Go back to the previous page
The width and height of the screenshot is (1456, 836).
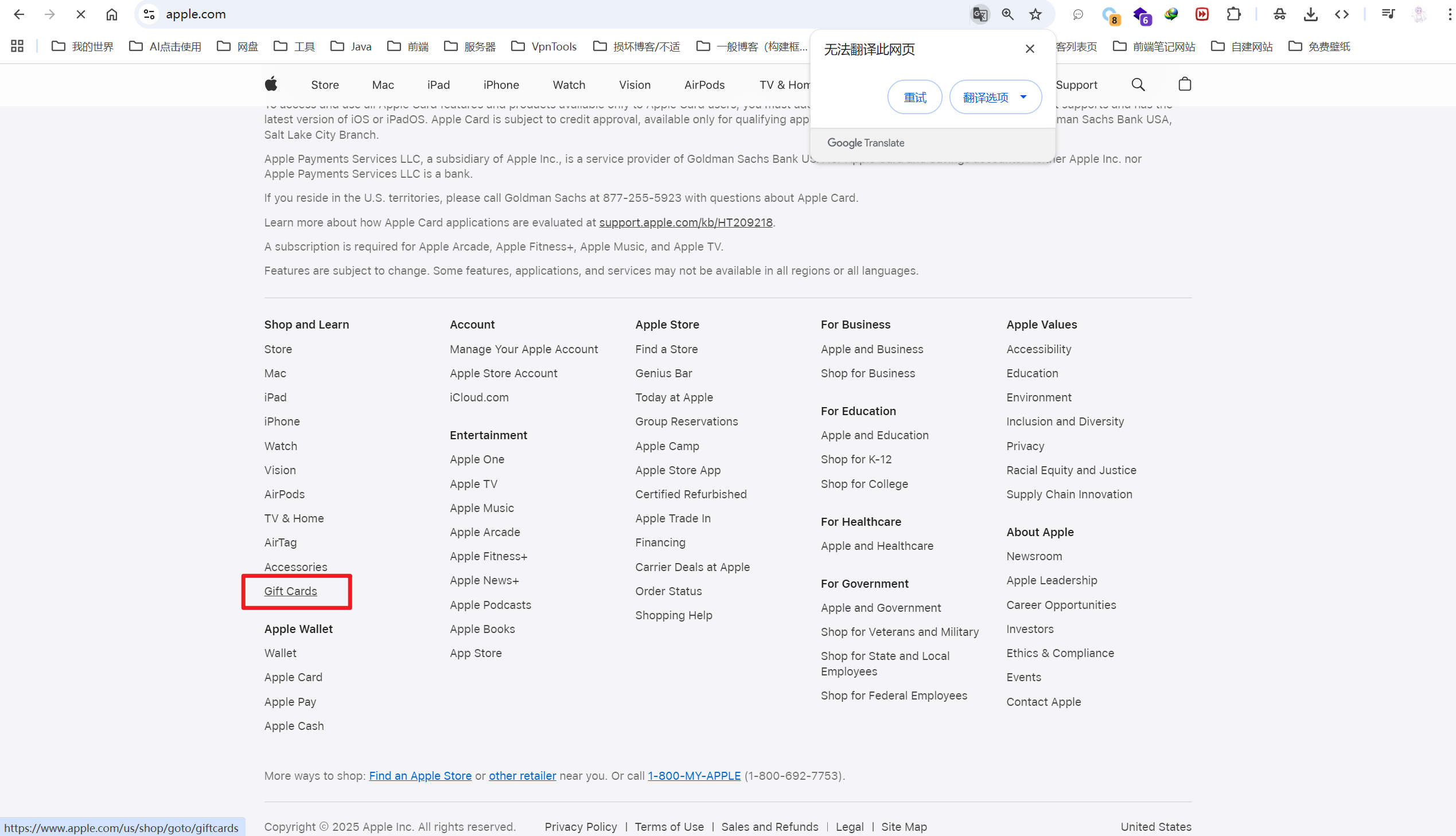19,14
